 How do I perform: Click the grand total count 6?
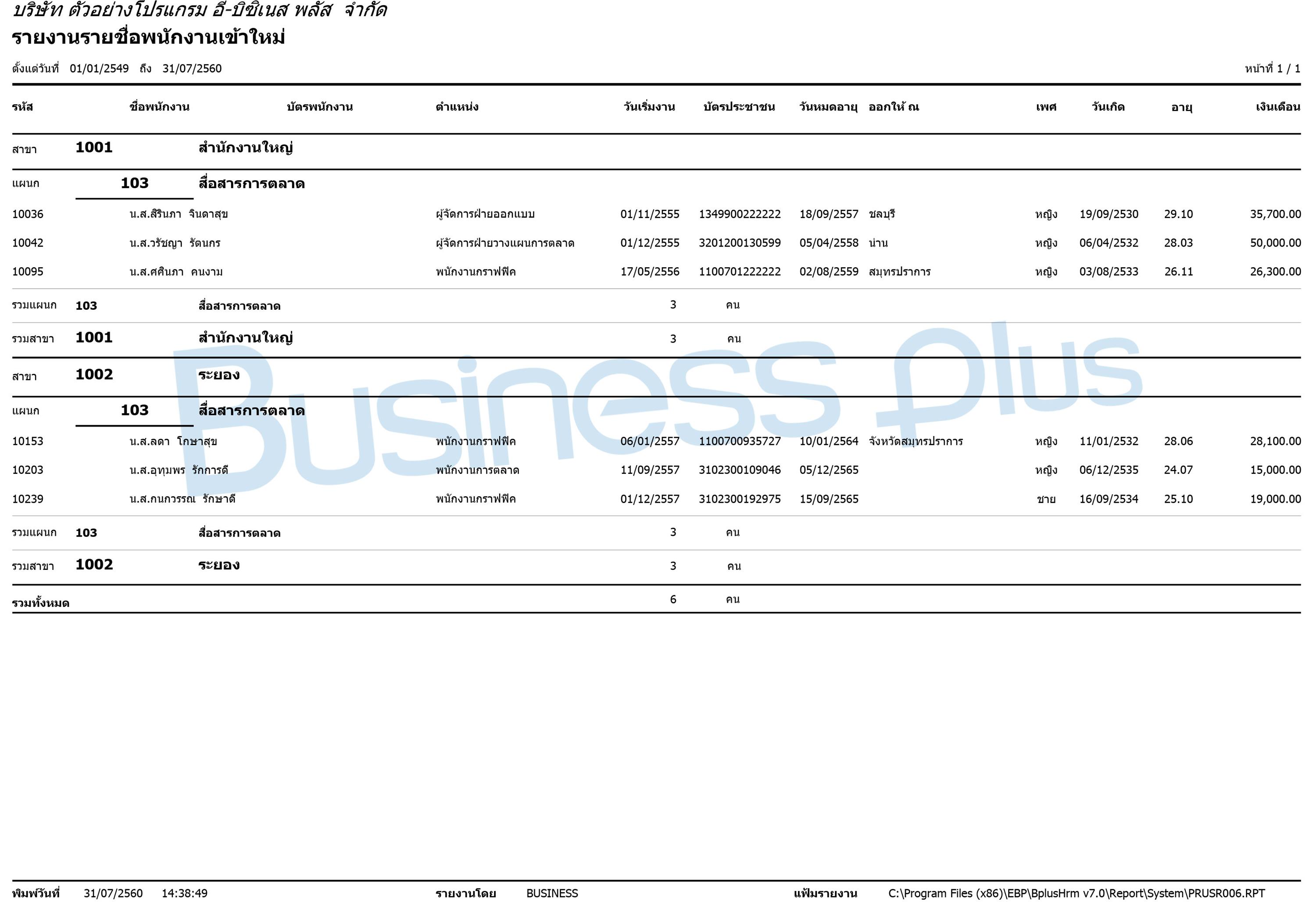673,599
